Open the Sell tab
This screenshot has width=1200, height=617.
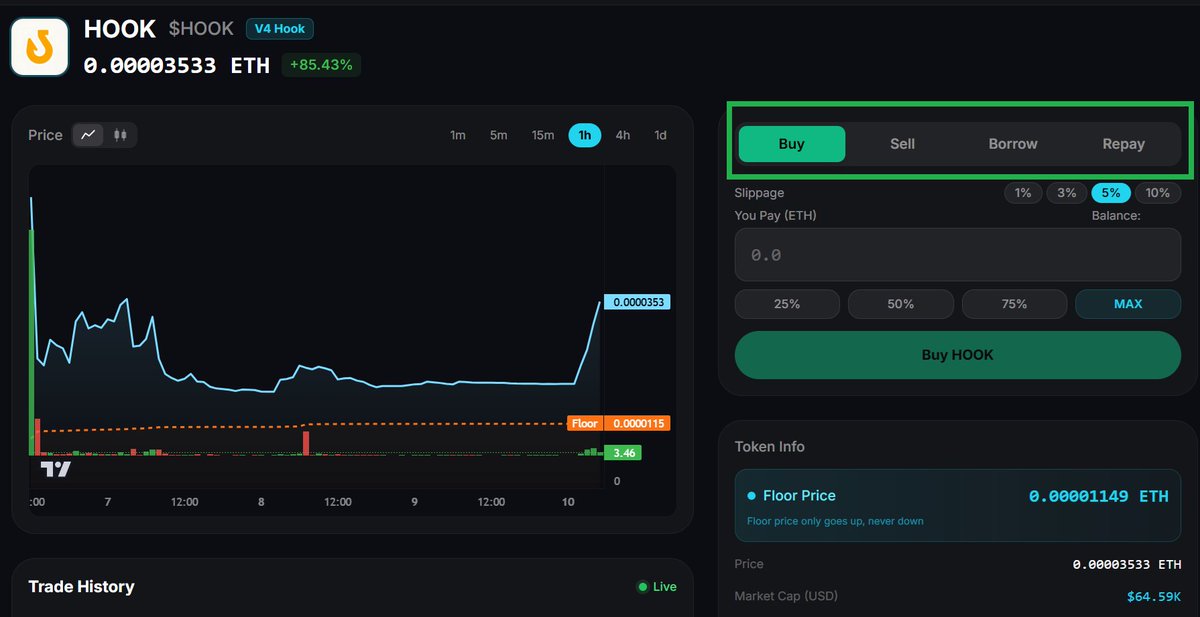pyautogui.click(x=903, y=144)
